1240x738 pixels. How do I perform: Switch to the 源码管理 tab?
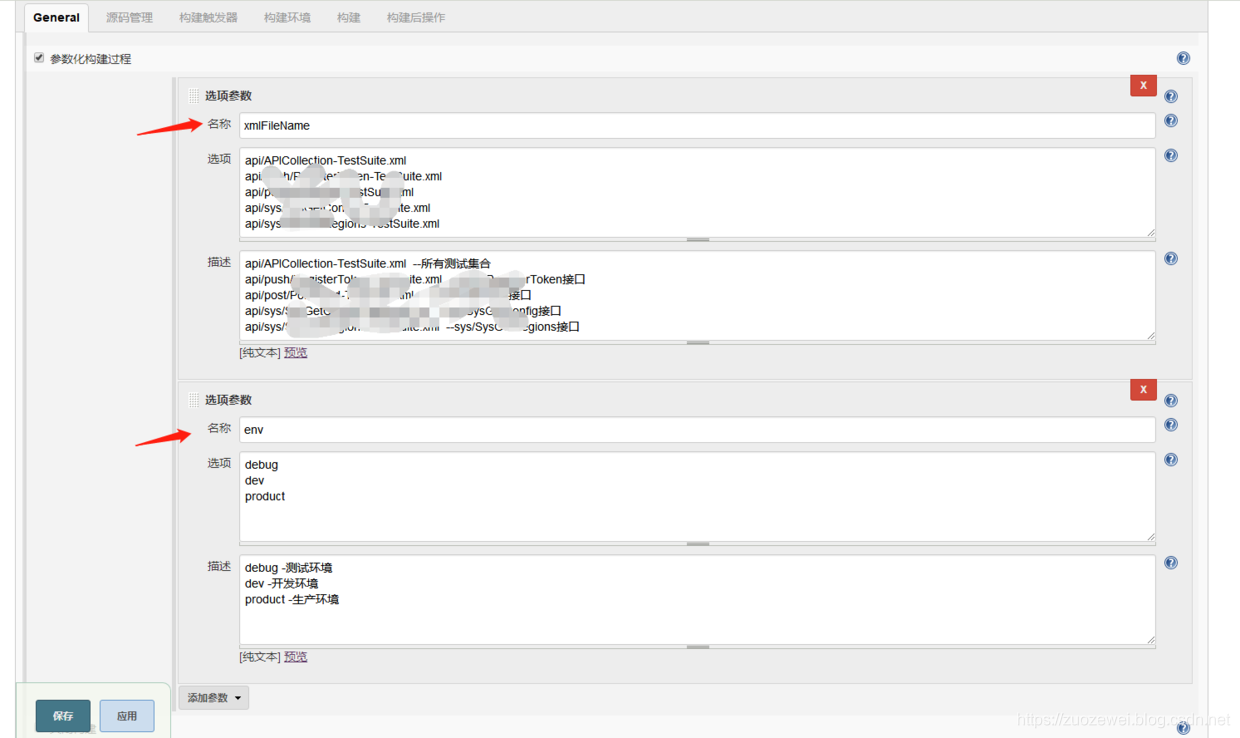pos(129,18)
